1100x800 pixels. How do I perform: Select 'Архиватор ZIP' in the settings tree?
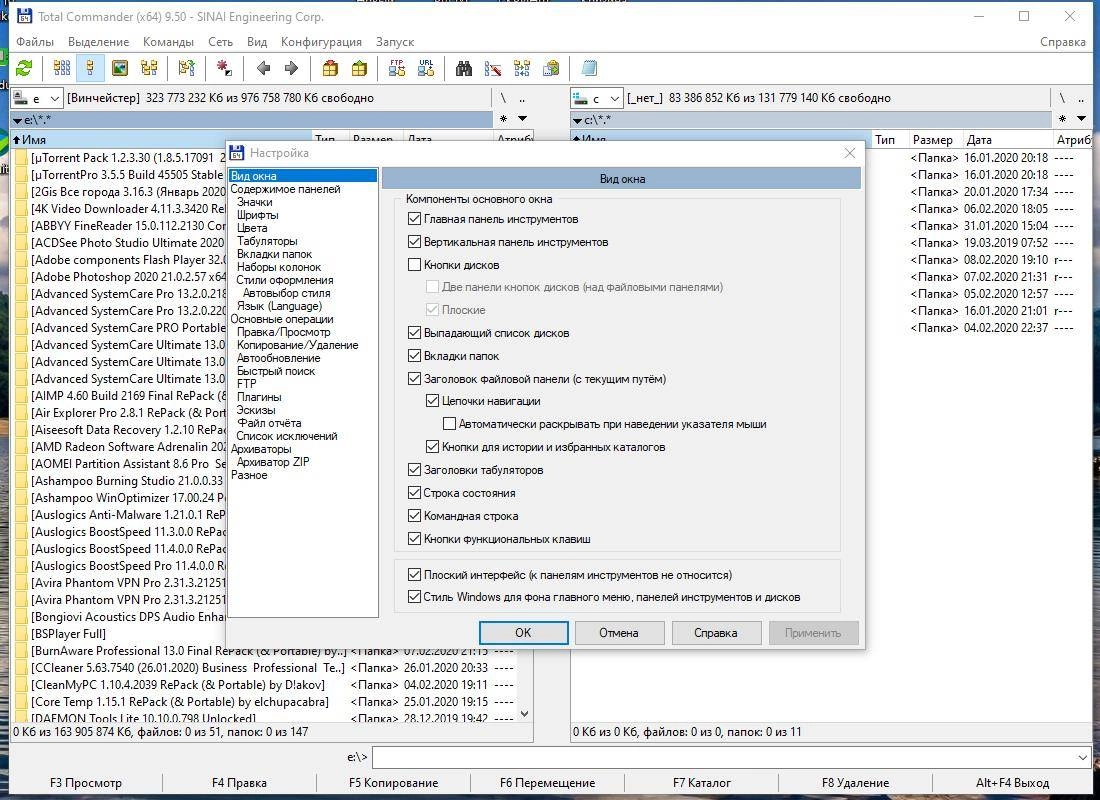273,462
